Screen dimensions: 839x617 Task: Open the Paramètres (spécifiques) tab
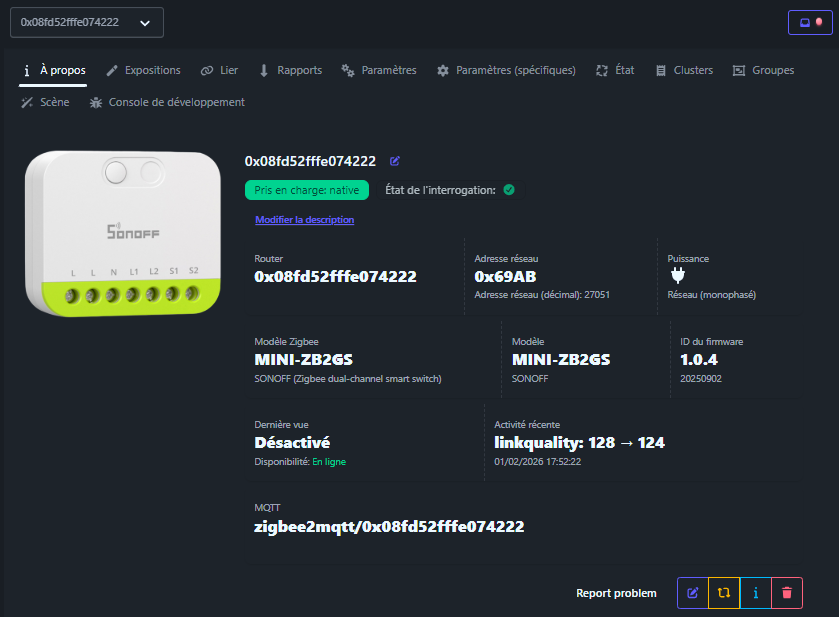506,71
